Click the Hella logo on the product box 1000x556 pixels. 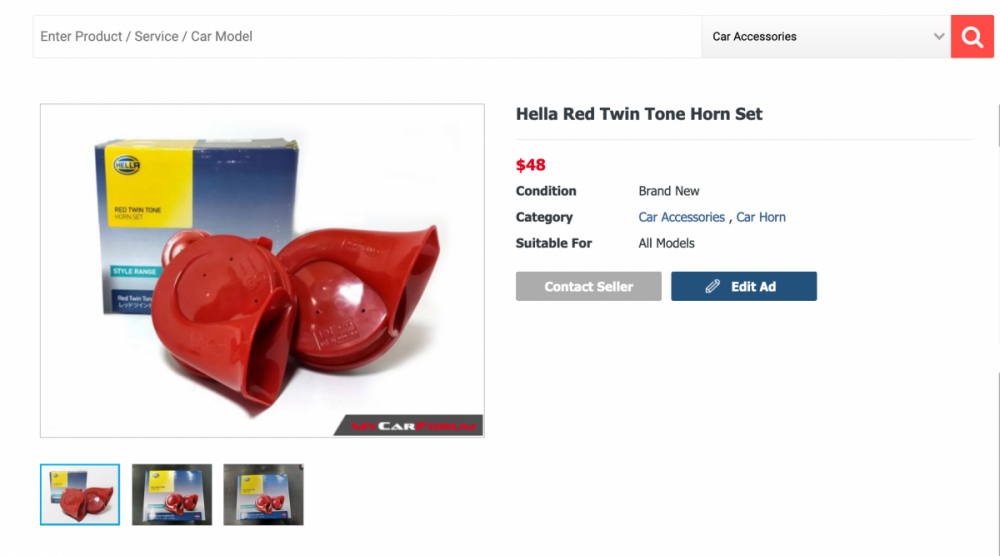click(x=127, y=164)
